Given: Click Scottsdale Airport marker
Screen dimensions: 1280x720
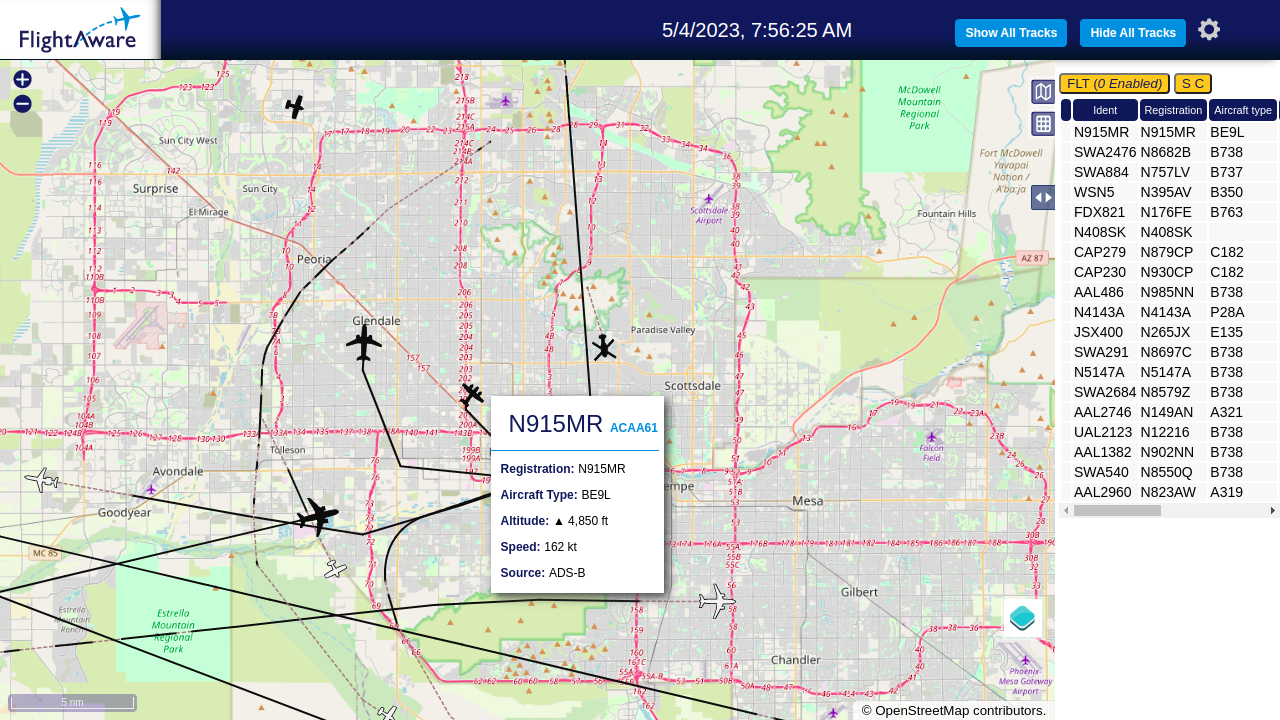Looking at the screenshot, I should coord(709,198).
